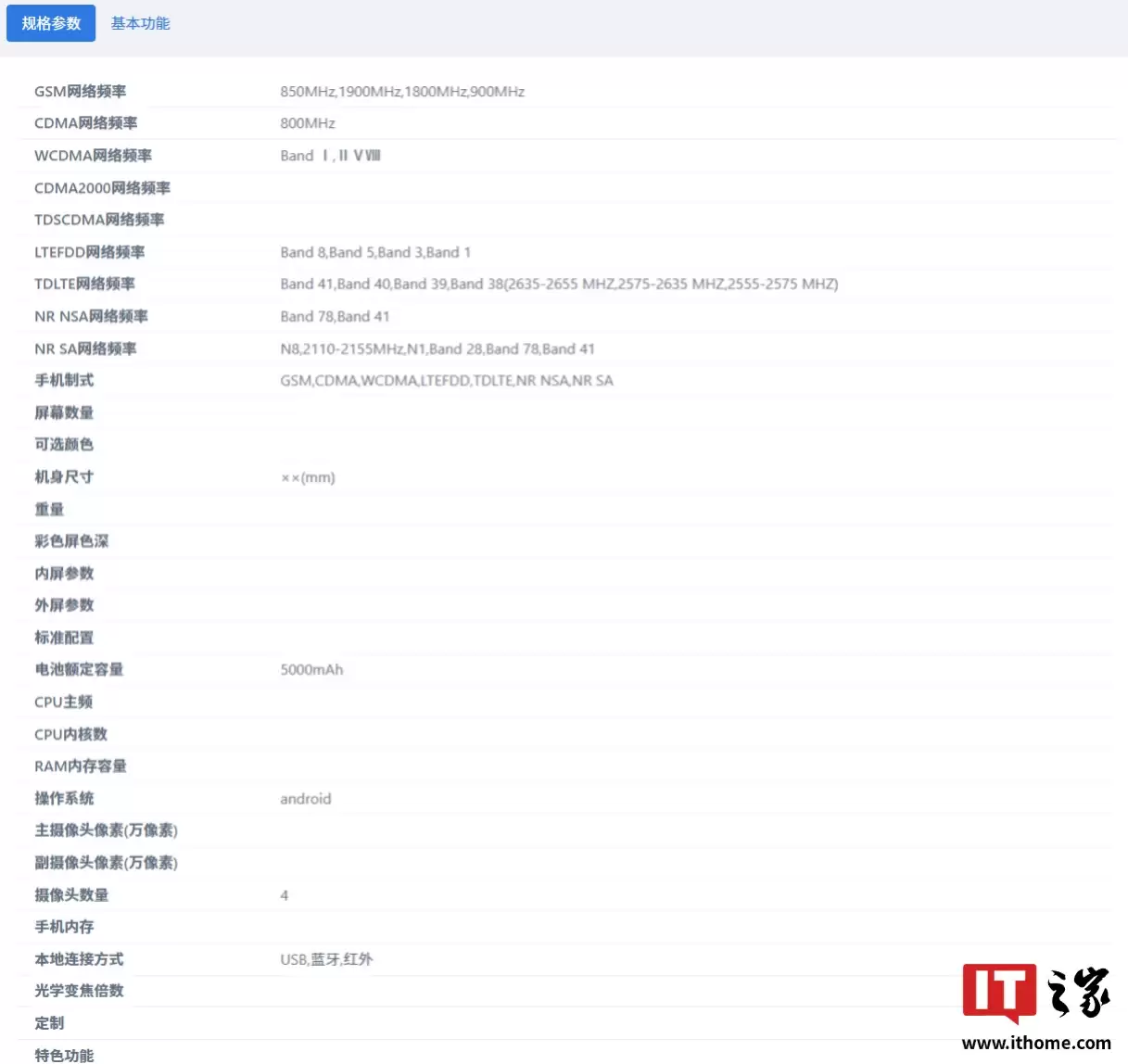Click the 5000mAh battery capacity value

pyautogui.click(x=311, y=669)
